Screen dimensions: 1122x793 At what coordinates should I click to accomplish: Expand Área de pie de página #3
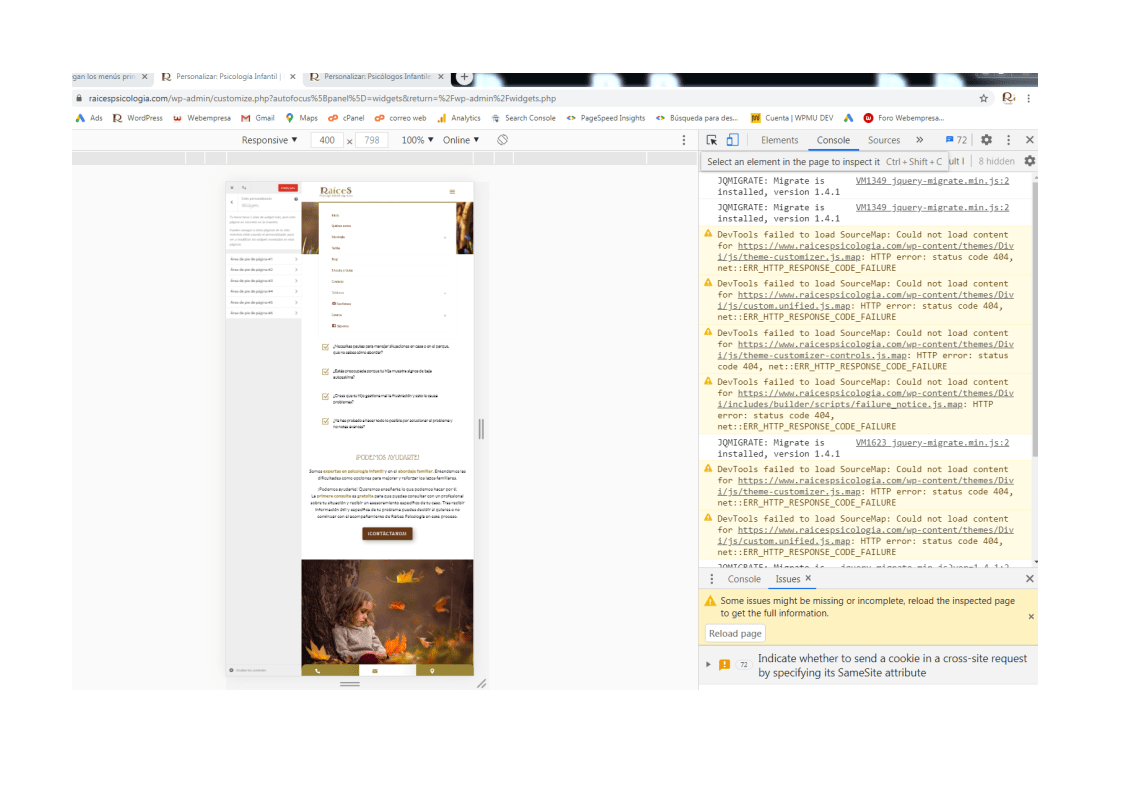pos(263,281)
